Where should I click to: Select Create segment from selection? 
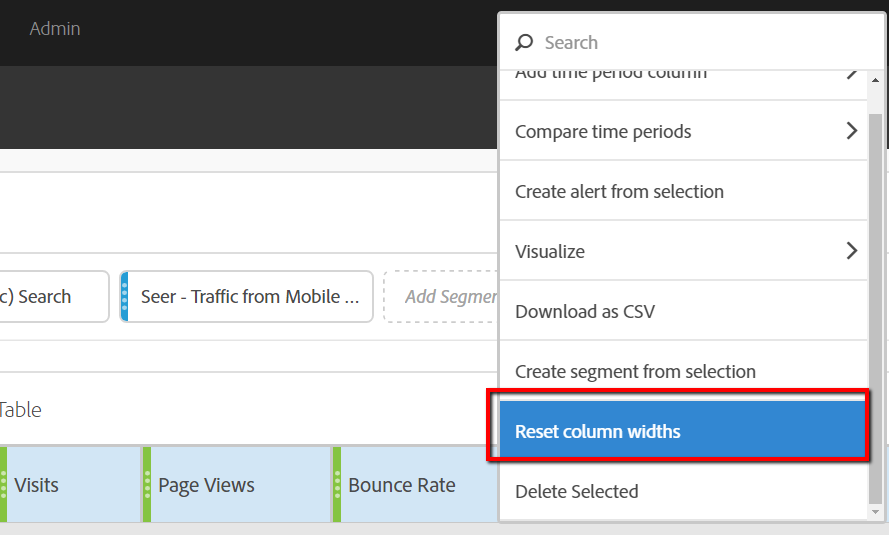click(635, 372)
